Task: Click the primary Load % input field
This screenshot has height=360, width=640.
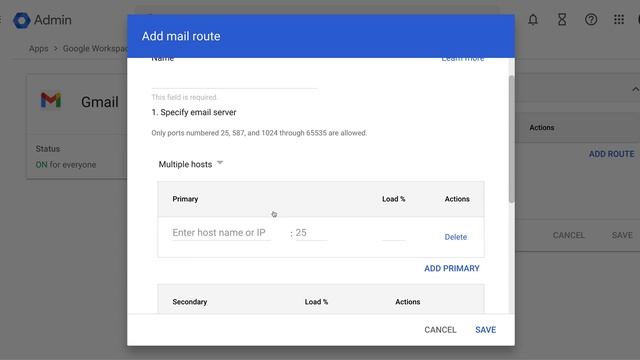Action: [x=393, y=233]
